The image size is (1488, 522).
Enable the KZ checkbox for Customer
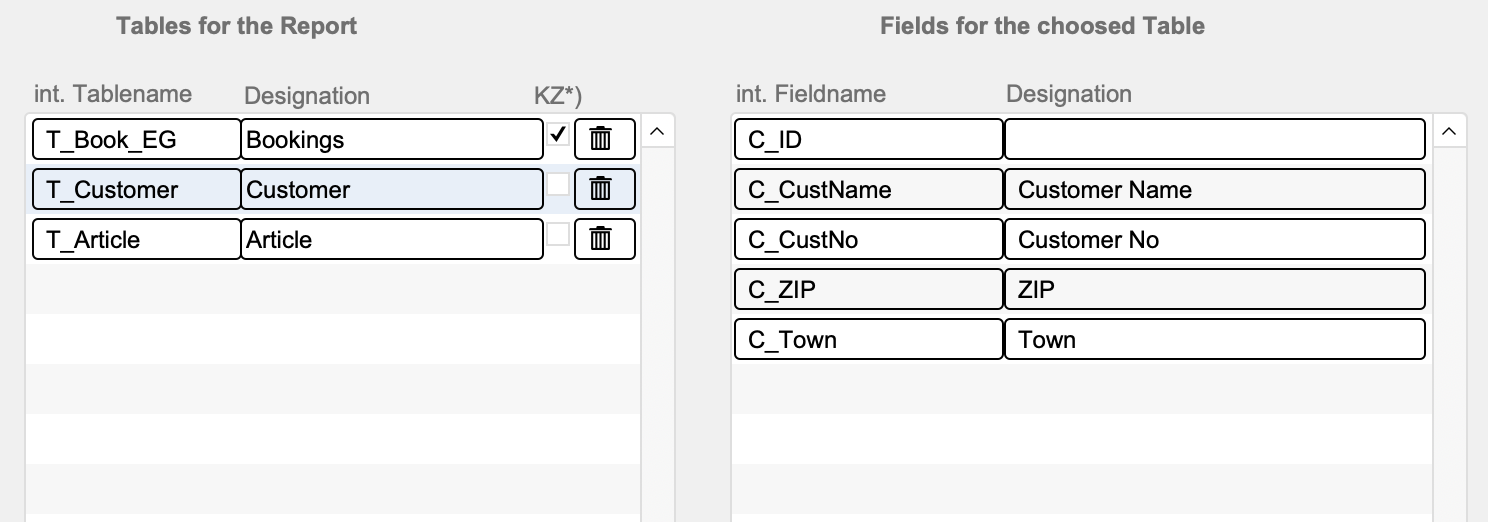(558, 184)
